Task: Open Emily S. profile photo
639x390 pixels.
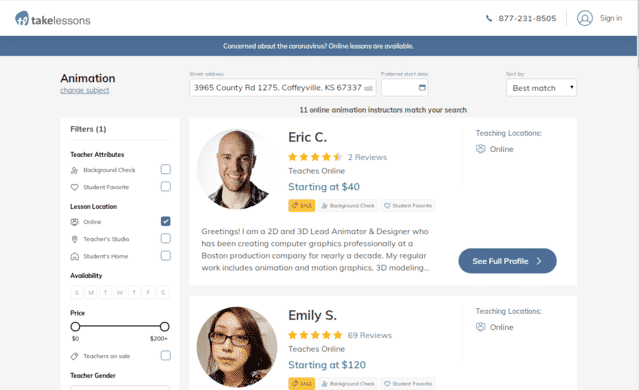Action: pyautogui.click(x=237, y=347)
